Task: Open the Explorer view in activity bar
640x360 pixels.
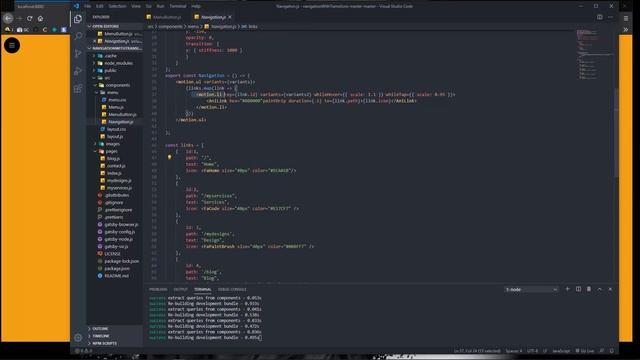Action: 78,19
